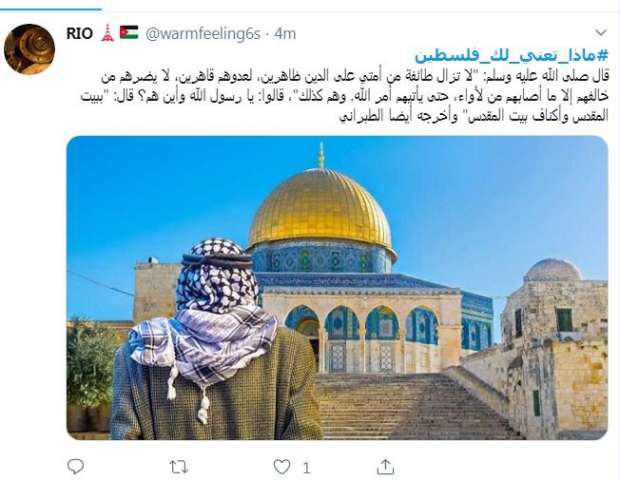The height and width of the screenshot is (480, 620).
Task: Open RIO's round profile avatar
Action: tap(29, 49)
